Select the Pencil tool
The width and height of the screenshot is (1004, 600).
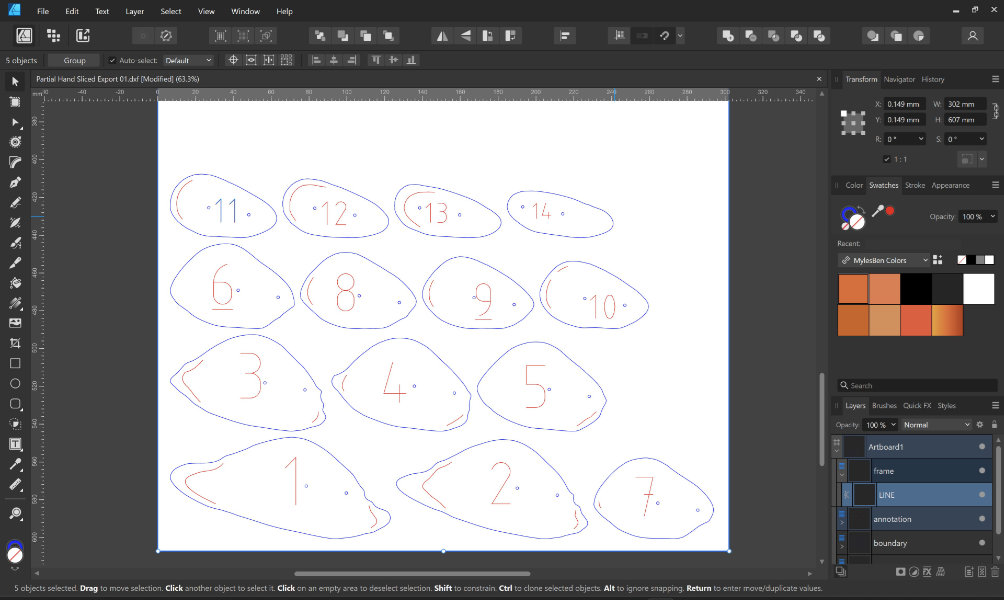(x=15, y=202)
